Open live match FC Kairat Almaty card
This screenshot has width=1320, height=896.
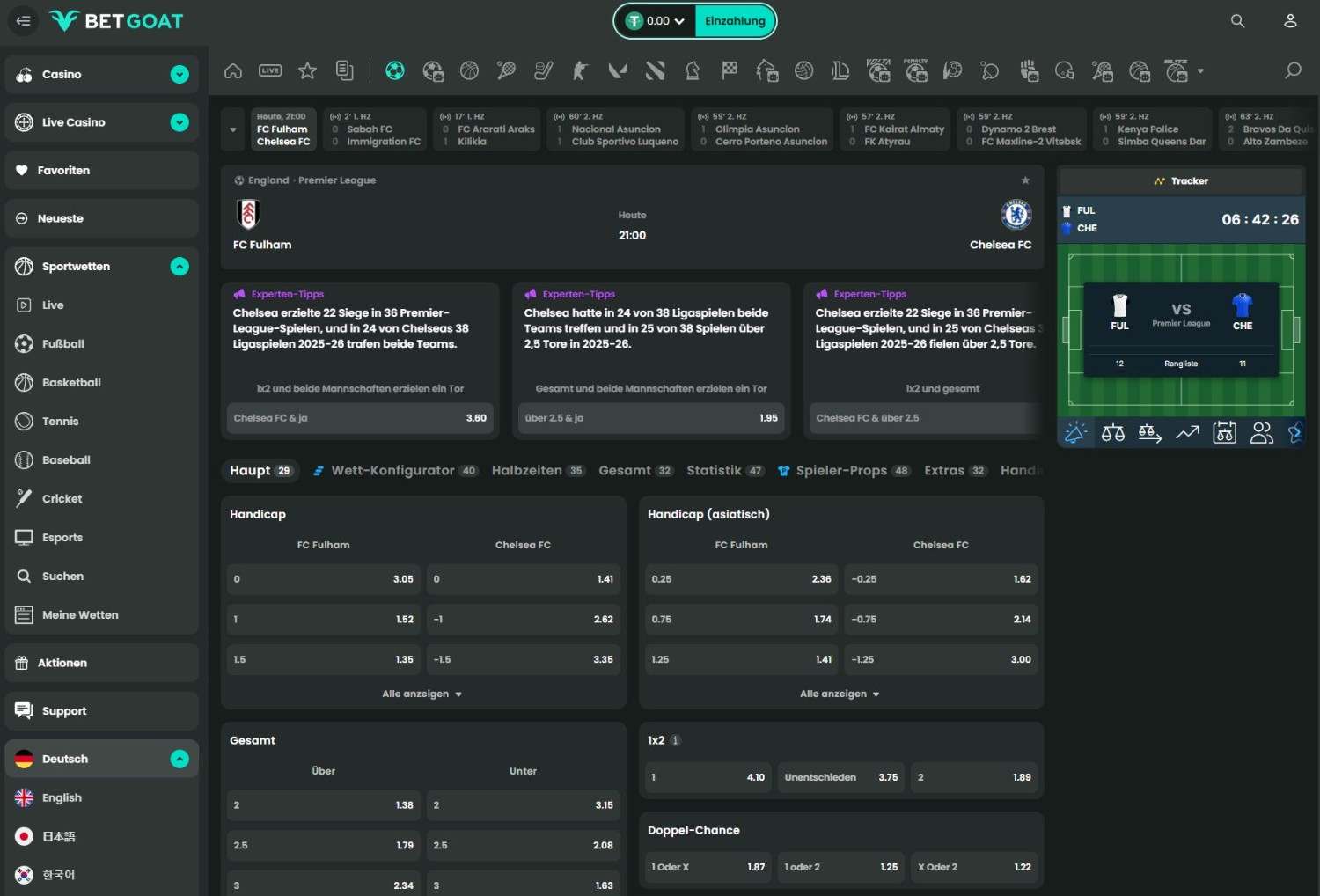(895, 129)
